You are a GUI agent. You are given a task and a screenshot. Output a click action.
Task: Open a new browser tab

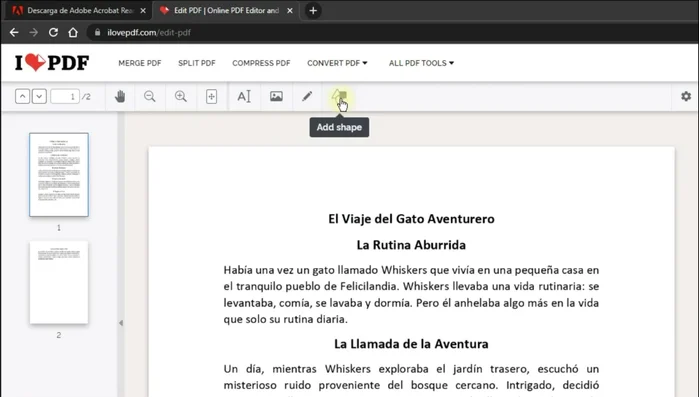coord(313,11)
